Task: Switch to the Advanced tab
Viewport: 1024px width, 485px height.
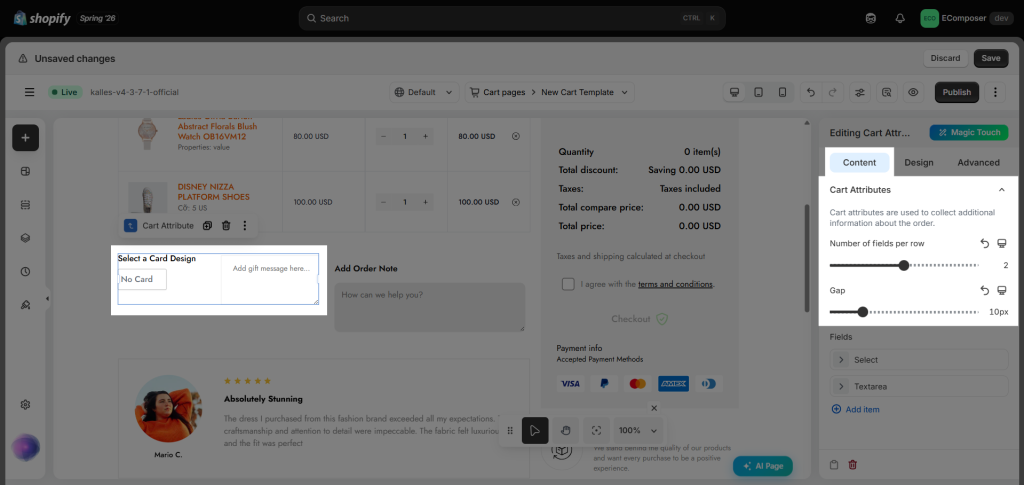Action: click(978, 163)
